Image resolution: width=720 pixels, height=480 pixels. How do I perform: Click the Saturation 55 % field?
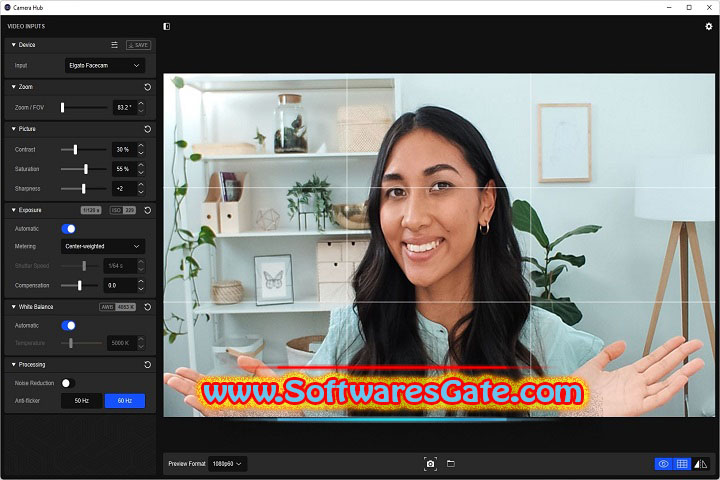[124, 169]
